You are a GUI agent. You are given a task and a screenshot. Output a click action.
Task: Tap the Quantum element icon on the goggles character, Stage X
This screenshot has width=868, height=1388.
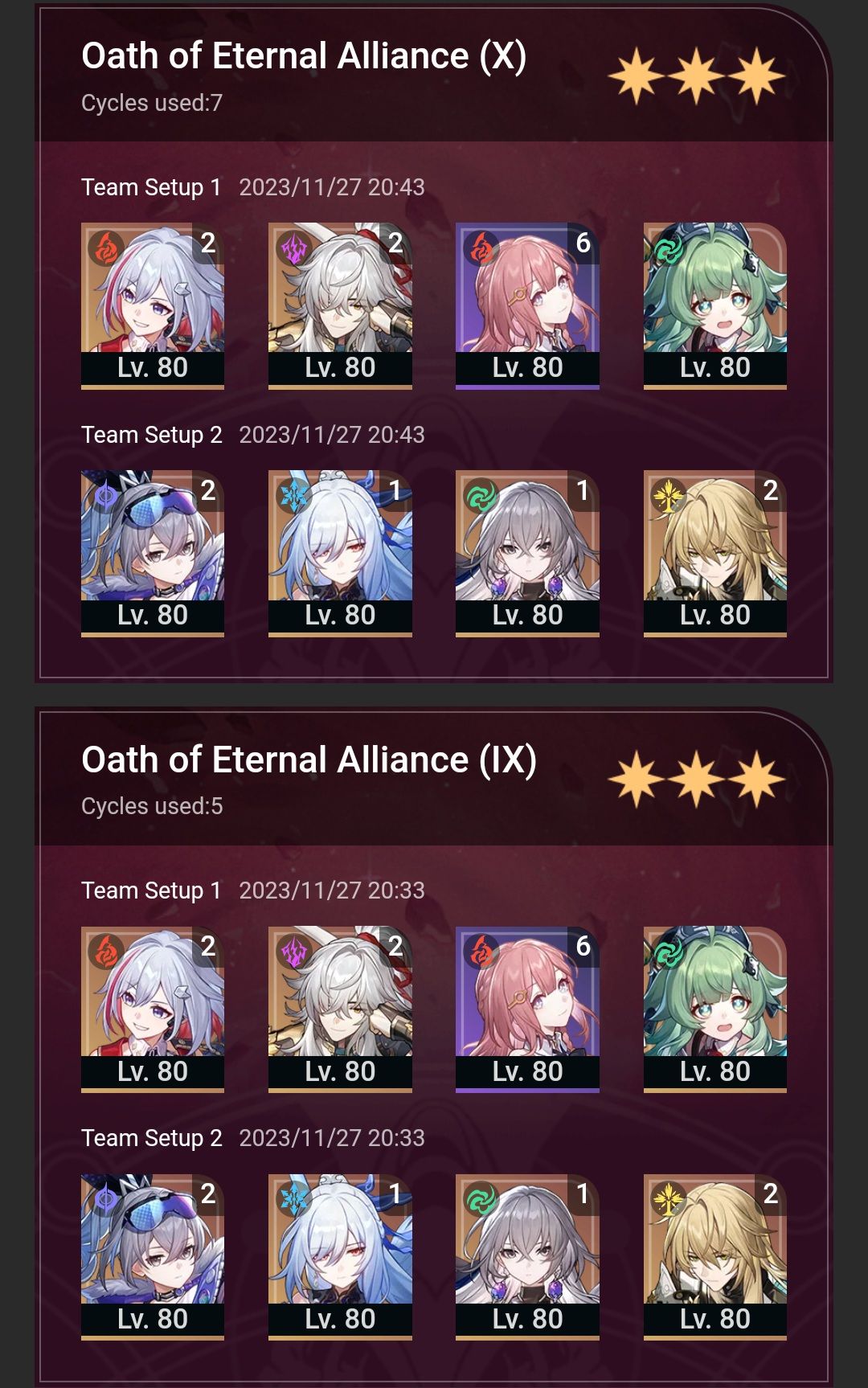[106, 495]
